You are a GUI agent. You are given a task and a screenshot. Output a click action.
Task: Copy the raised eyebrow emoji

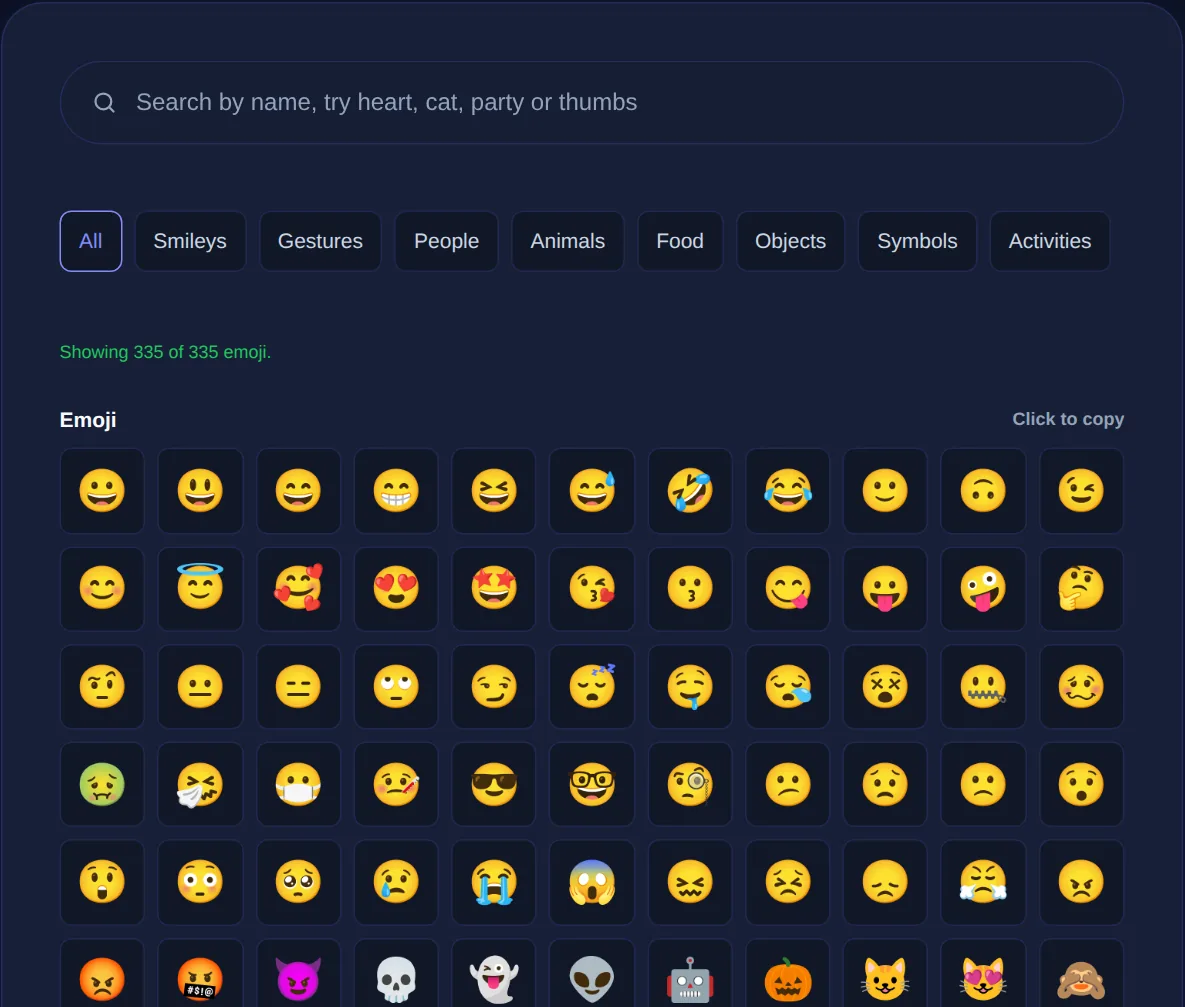pyautogui.click(x=102, y=686)
